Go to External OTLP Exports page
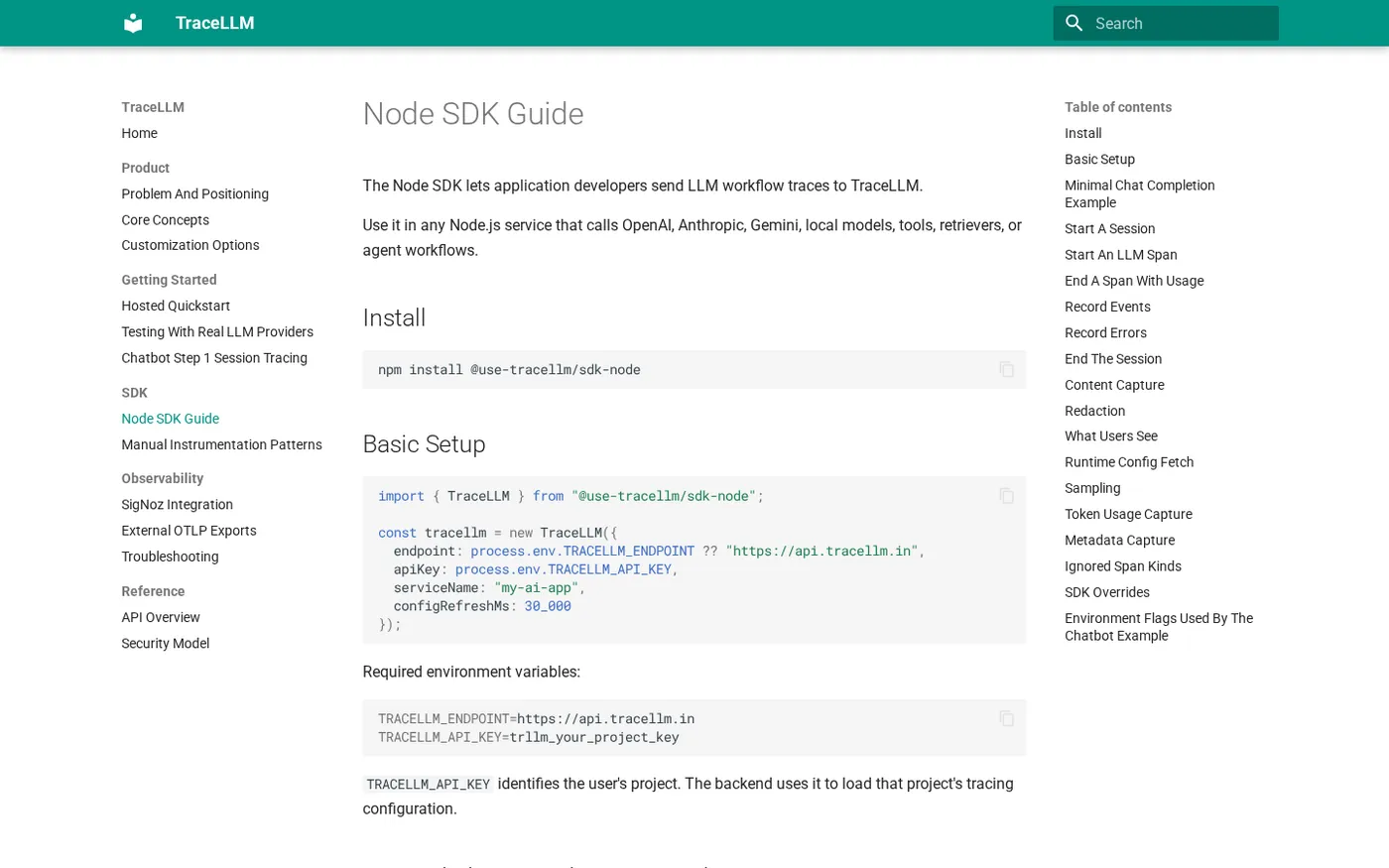The width and height of the screenshot is (1389, 868). [189, 530]
